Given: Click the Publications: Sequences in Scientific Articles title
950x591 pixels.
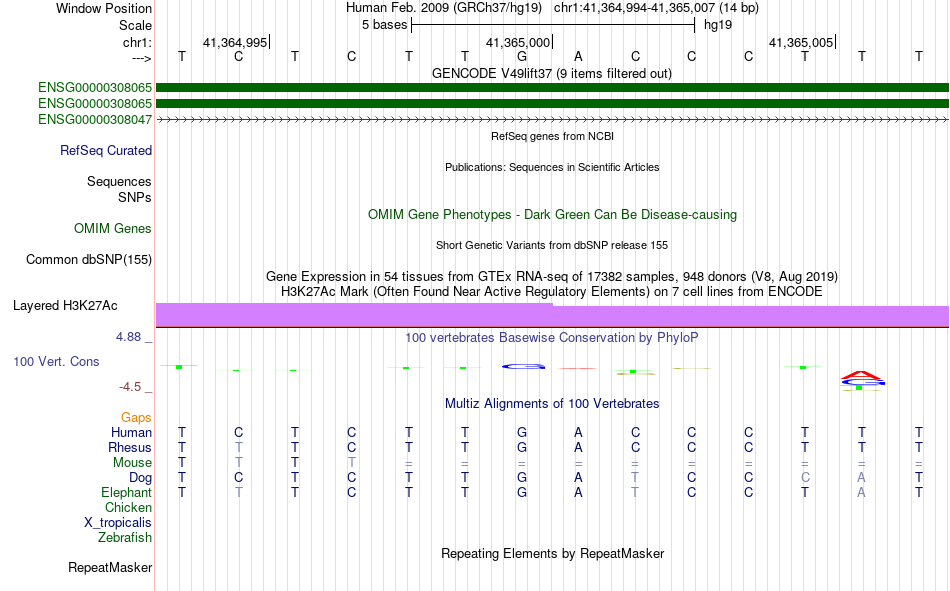Looking at the screenshot, I should 552,167.
